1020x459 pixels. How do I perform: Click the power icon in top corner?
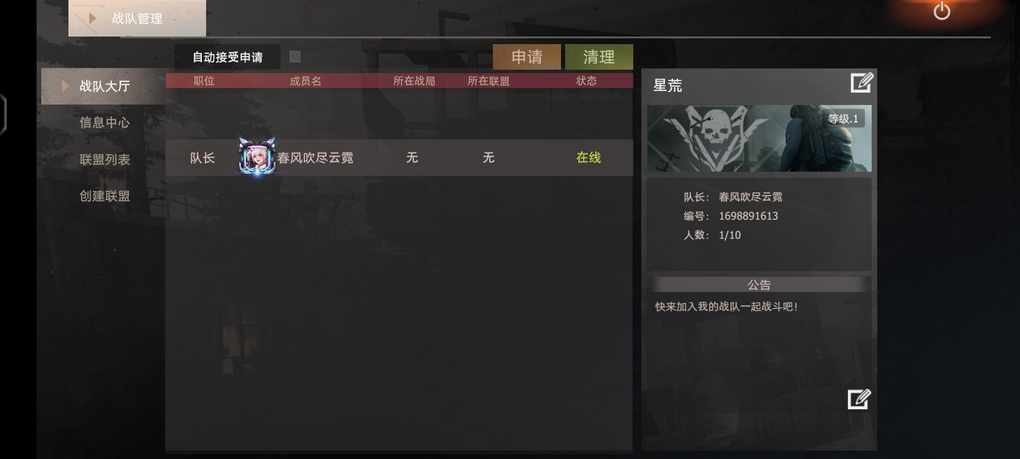tap(941, 10)
